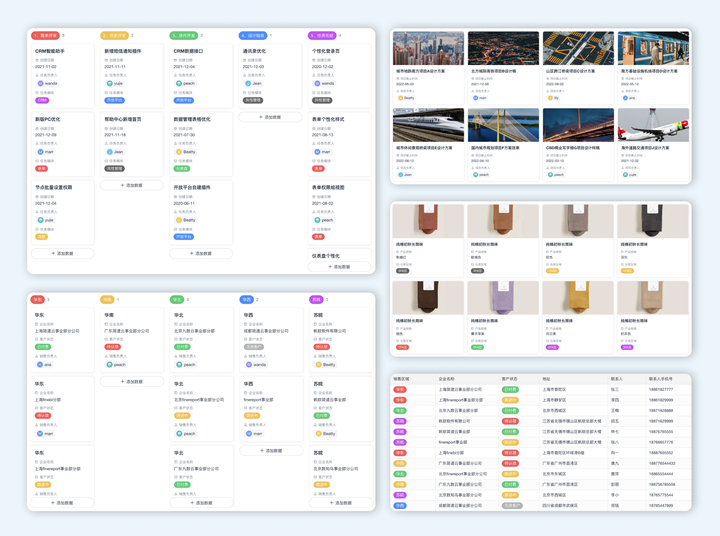Open the 表单权限组视图 card
This screenshot has width=720, height=536.
(340, 212)
